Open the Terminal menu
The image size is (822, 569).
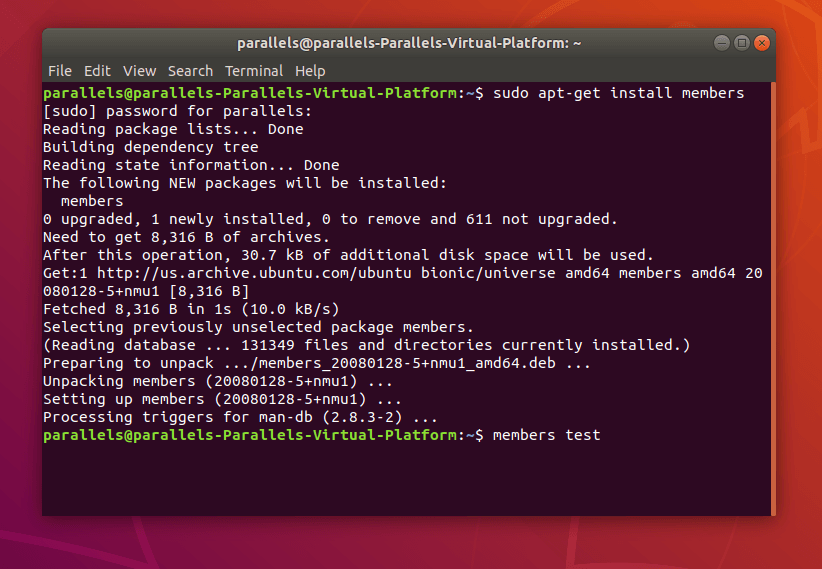[x=254, y=71]
